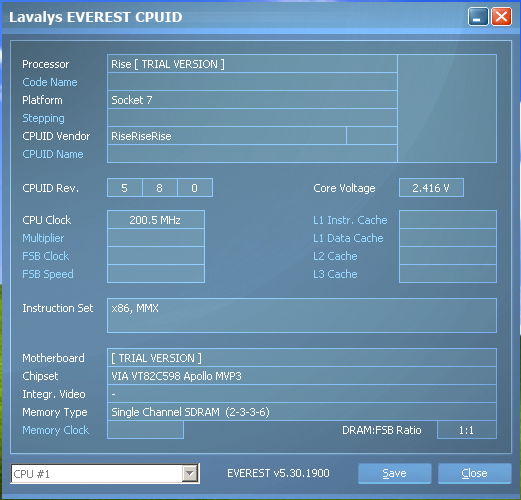This screenshot has height=500, width=521.
Task: Close window using red X icon
Action: (x=501, y=17)
